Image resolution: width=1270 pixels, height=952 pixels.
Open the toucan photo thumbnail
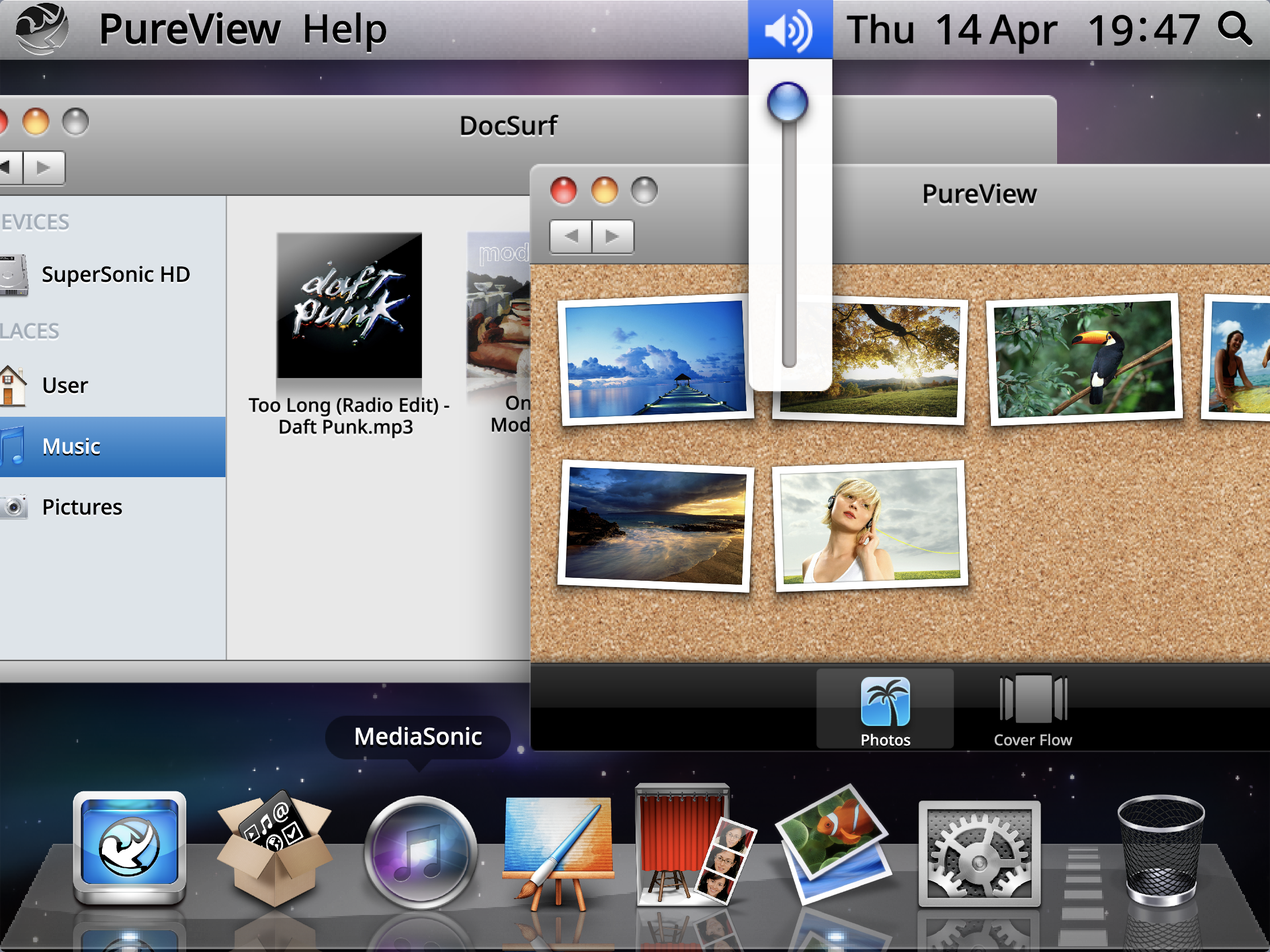(x=1084, y=360)
